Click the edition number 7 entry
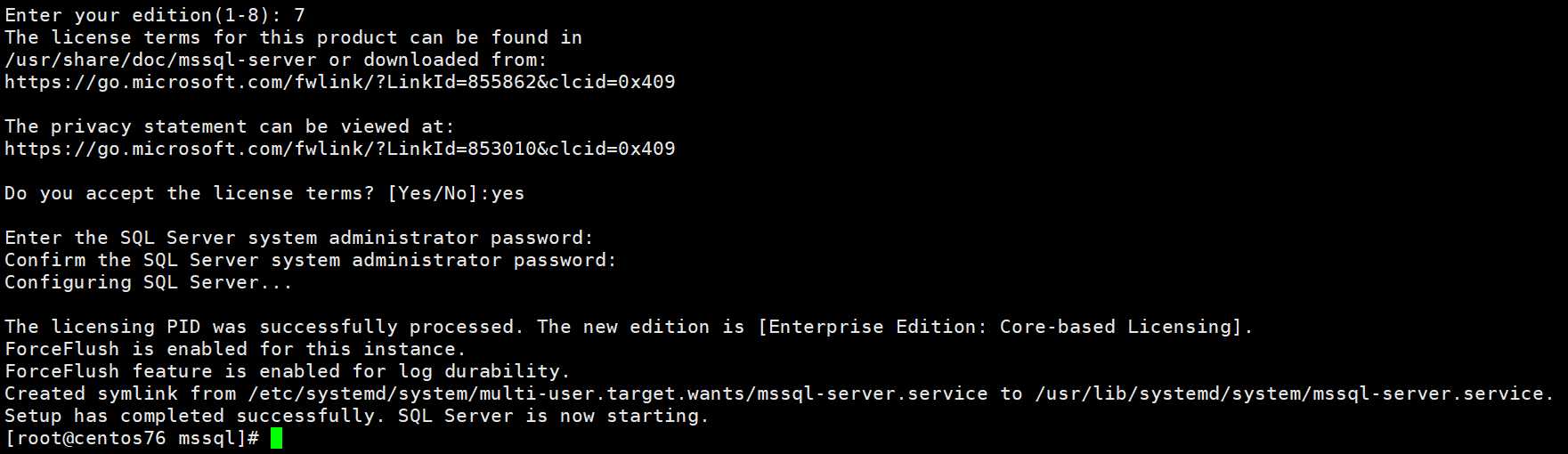This screenshot has width=1568, height=454. [299, 15]
